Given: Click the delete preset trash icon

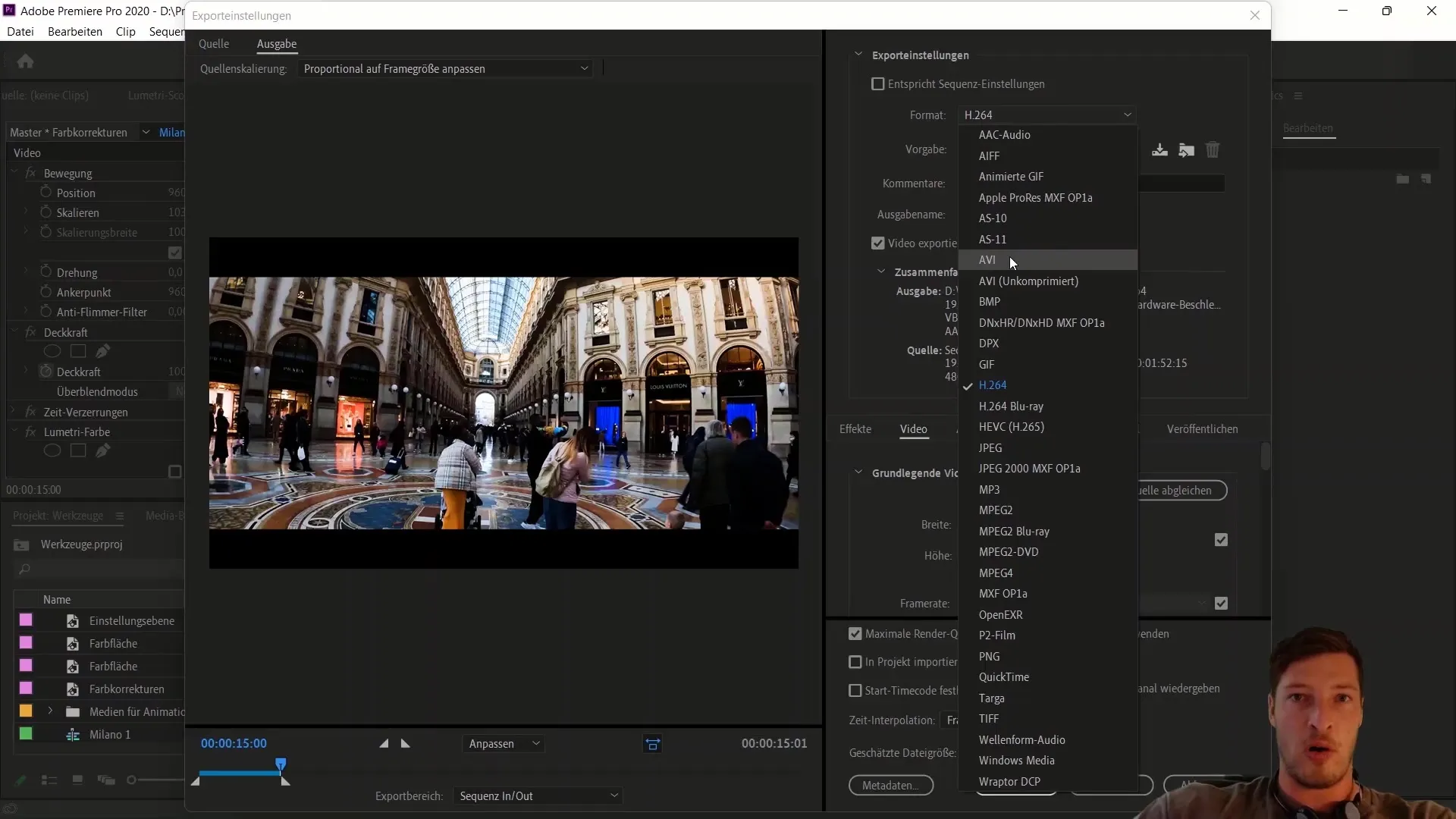Looking at the screenshot, I should click(1213, 150).
